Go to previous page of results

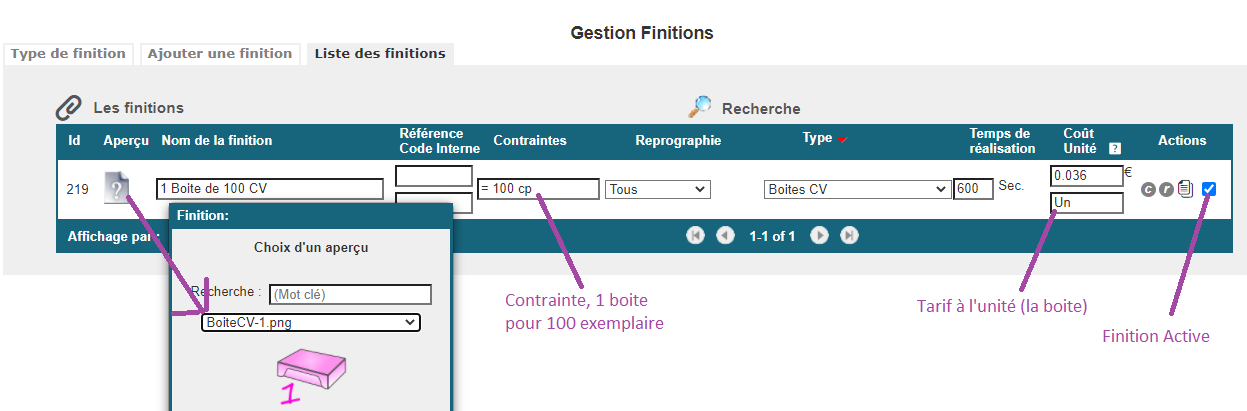(x=726, y=236)
